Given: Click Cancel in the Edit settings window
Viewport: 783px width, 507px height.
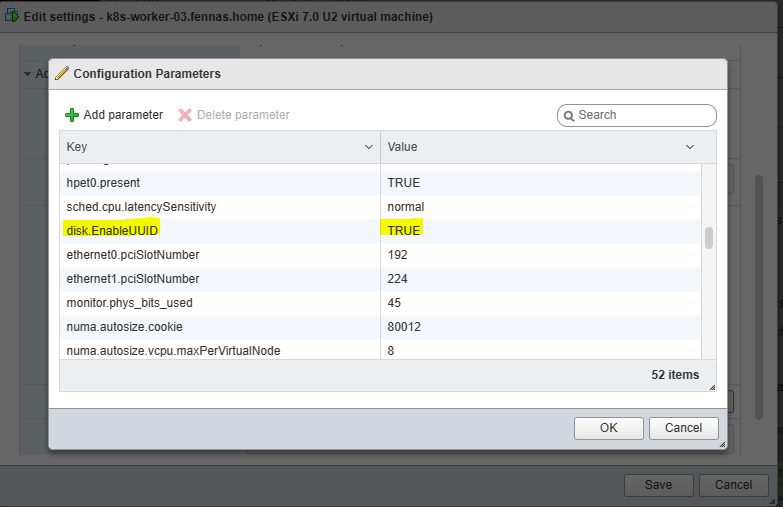Looking at the screenshot, I should [x=733, y=485].
